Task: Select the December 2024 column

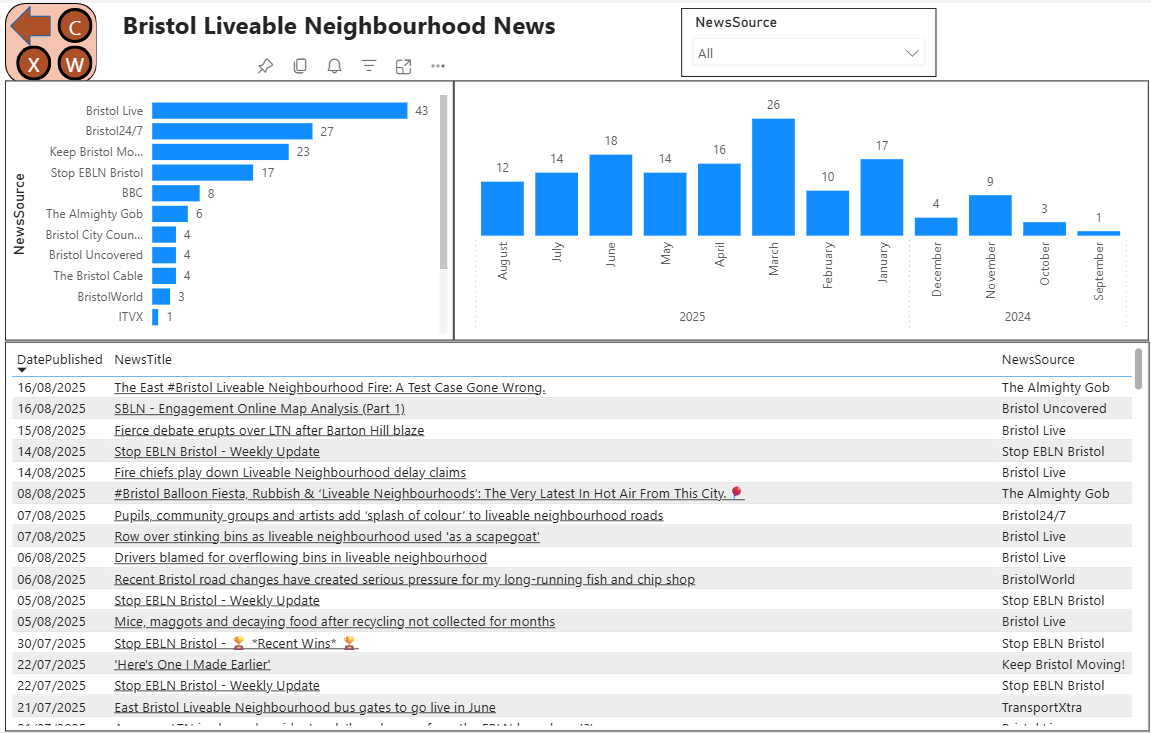Action: 936,227
